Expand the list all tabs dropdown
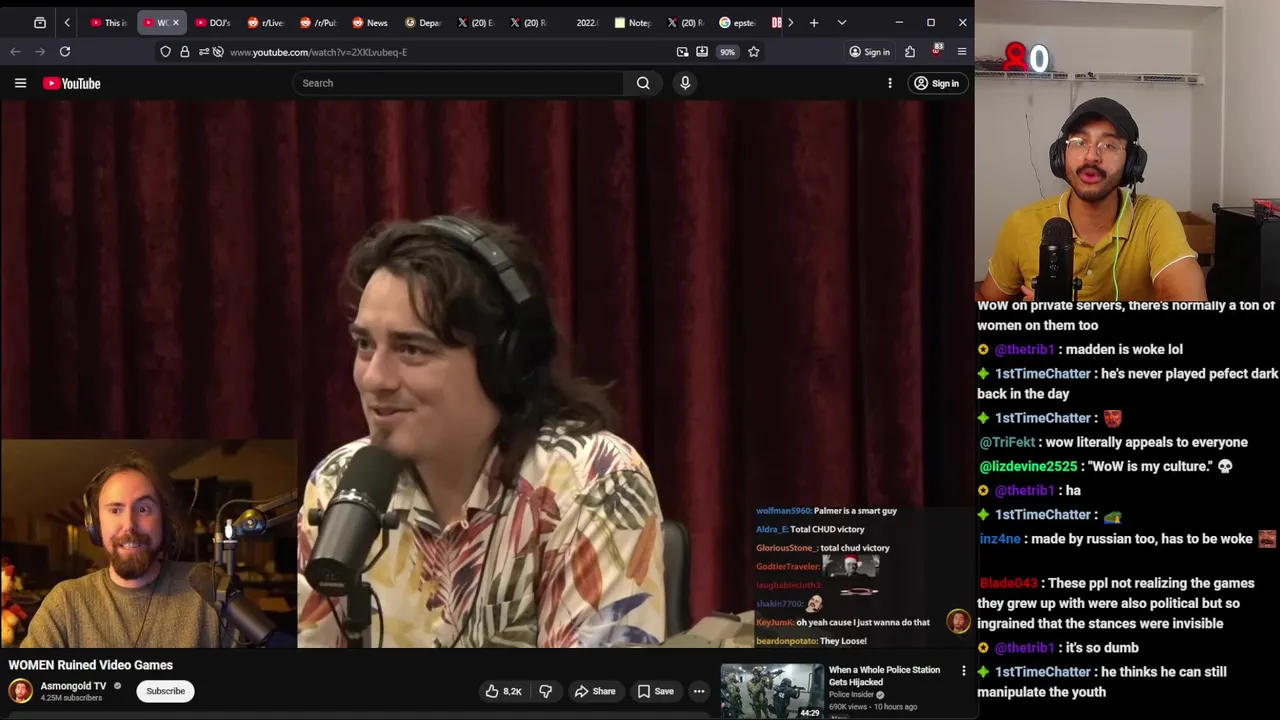1280x720 pixels. coord(842,22)
